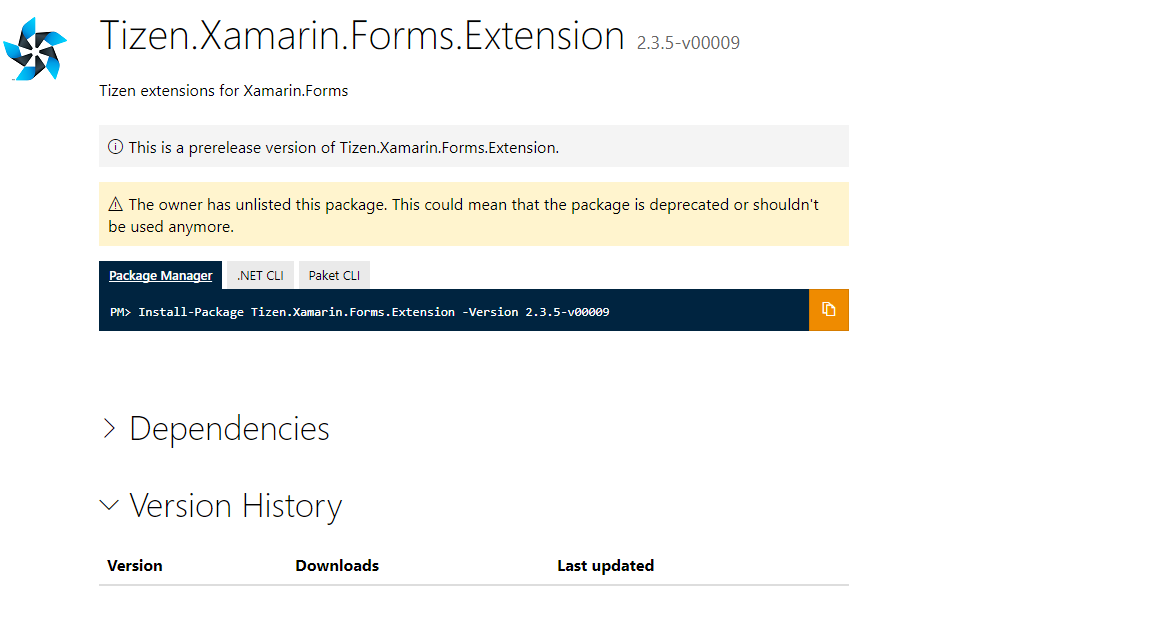1151x628 pixels.
Task: Collapse the Version History chevron arrow
Action: (x=109, y=506)
